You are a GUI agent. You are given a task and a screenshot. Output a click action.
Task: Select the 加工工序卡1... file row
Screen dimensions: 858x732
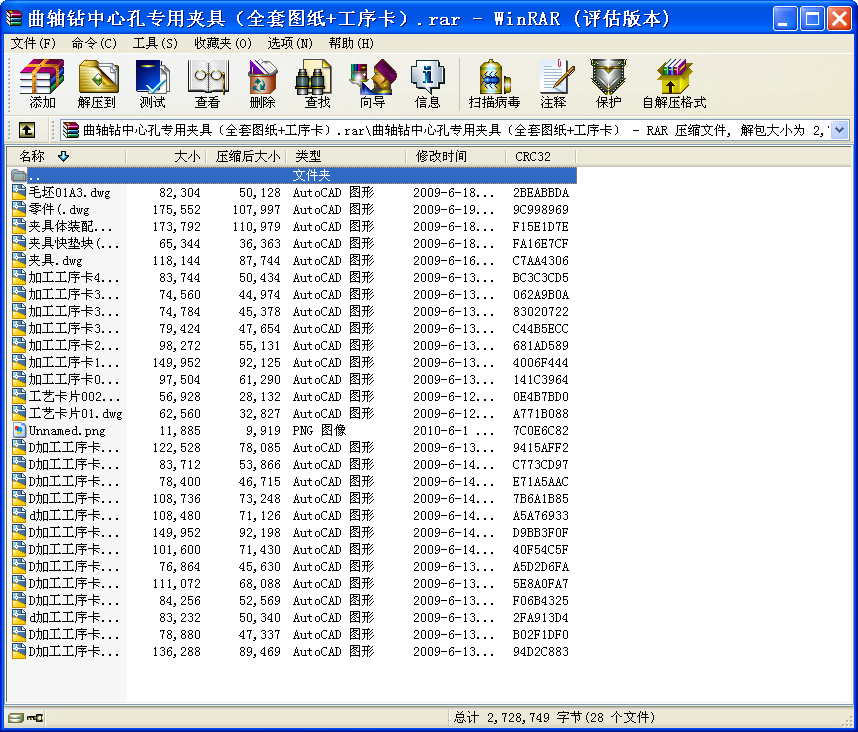tap(293, 363)
